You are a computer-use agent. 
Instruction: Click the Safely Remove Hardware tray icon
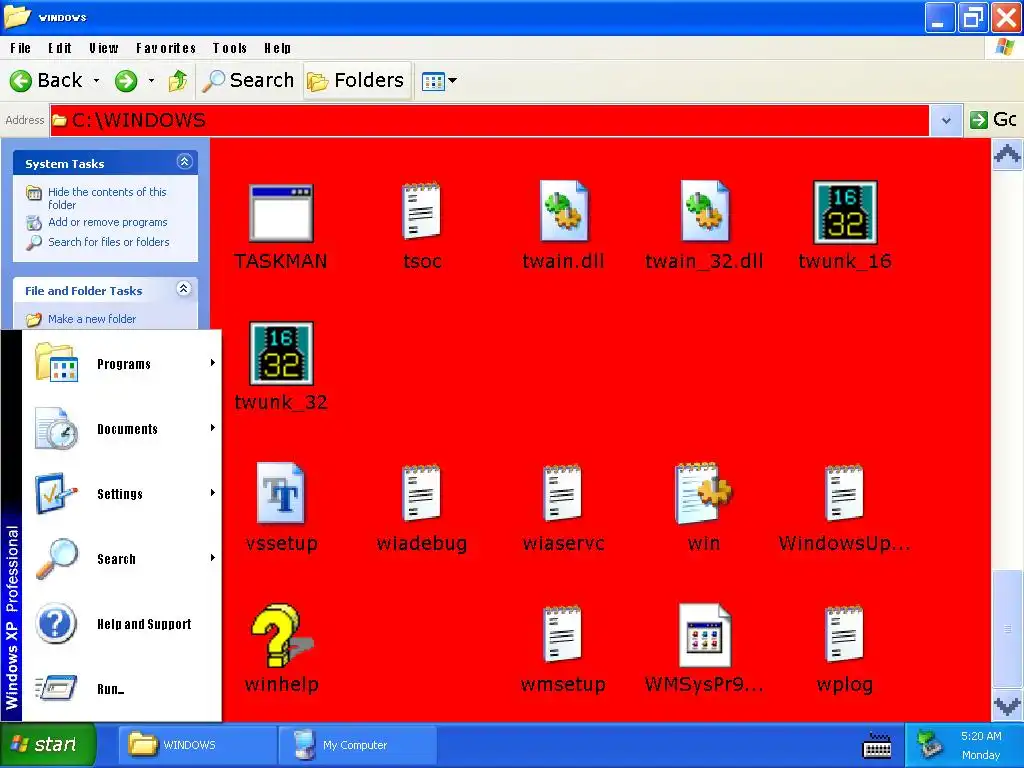[929, 745]
